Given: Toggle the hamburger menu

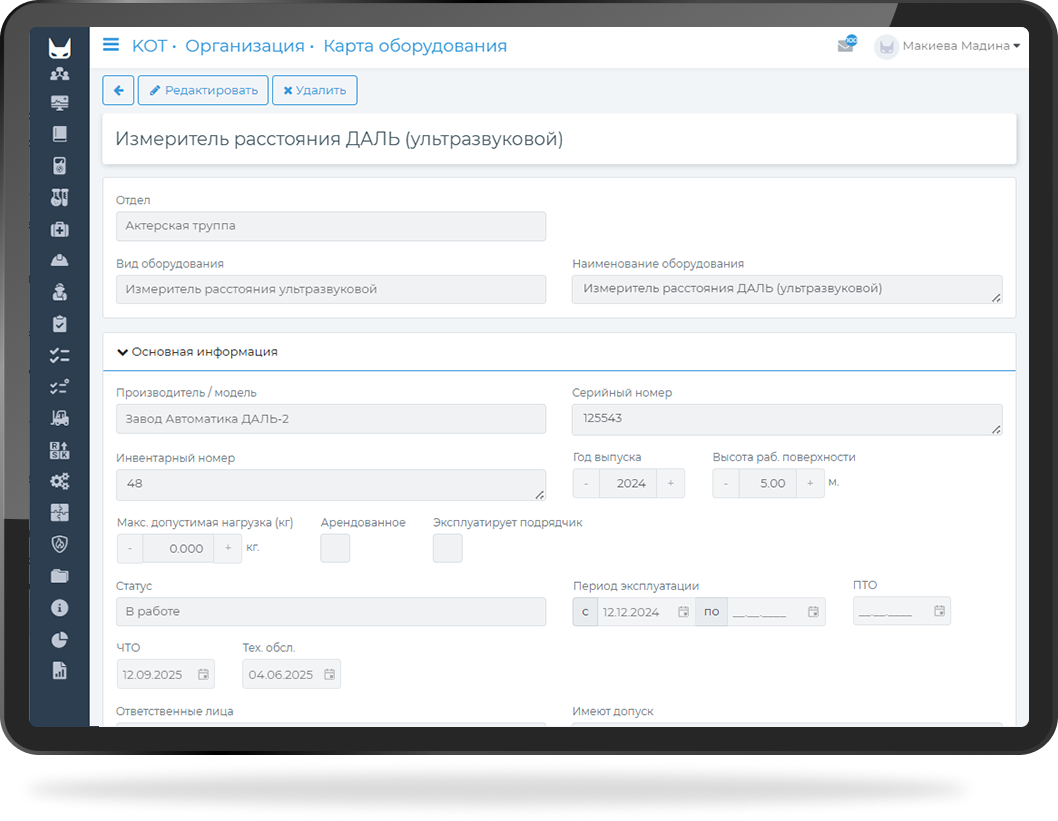Looking at the screenshot, I should pos(111,45).
